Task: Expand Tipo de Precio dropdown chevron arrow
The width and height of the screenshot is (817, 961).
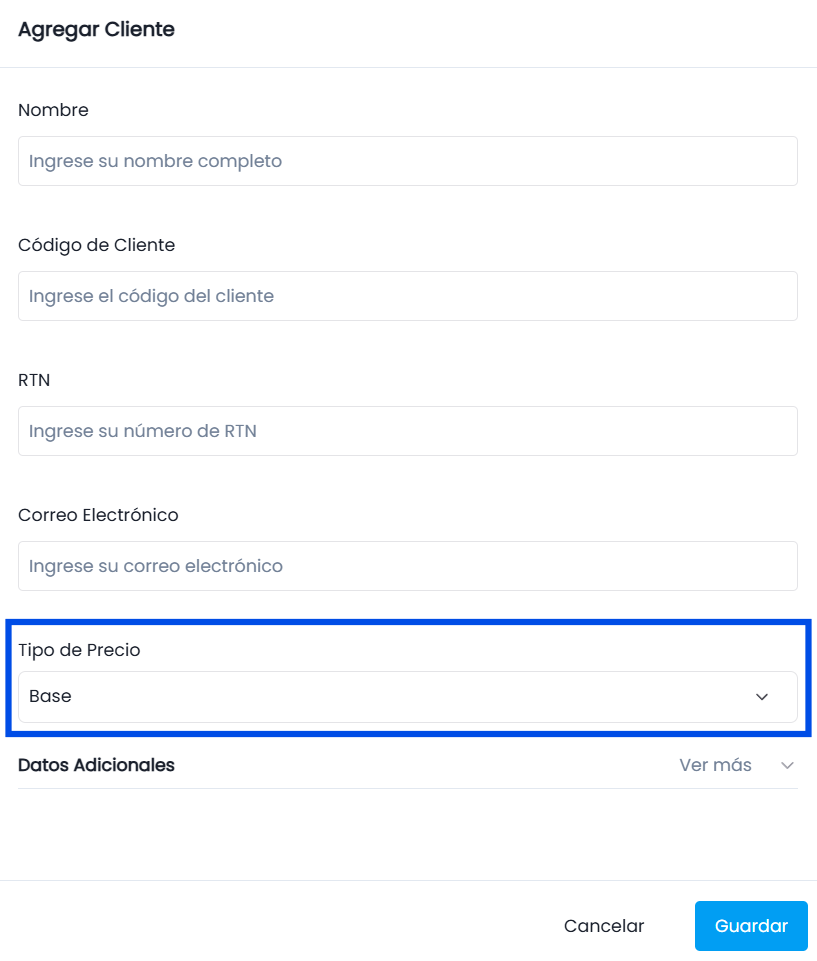Action: (761, 697)
